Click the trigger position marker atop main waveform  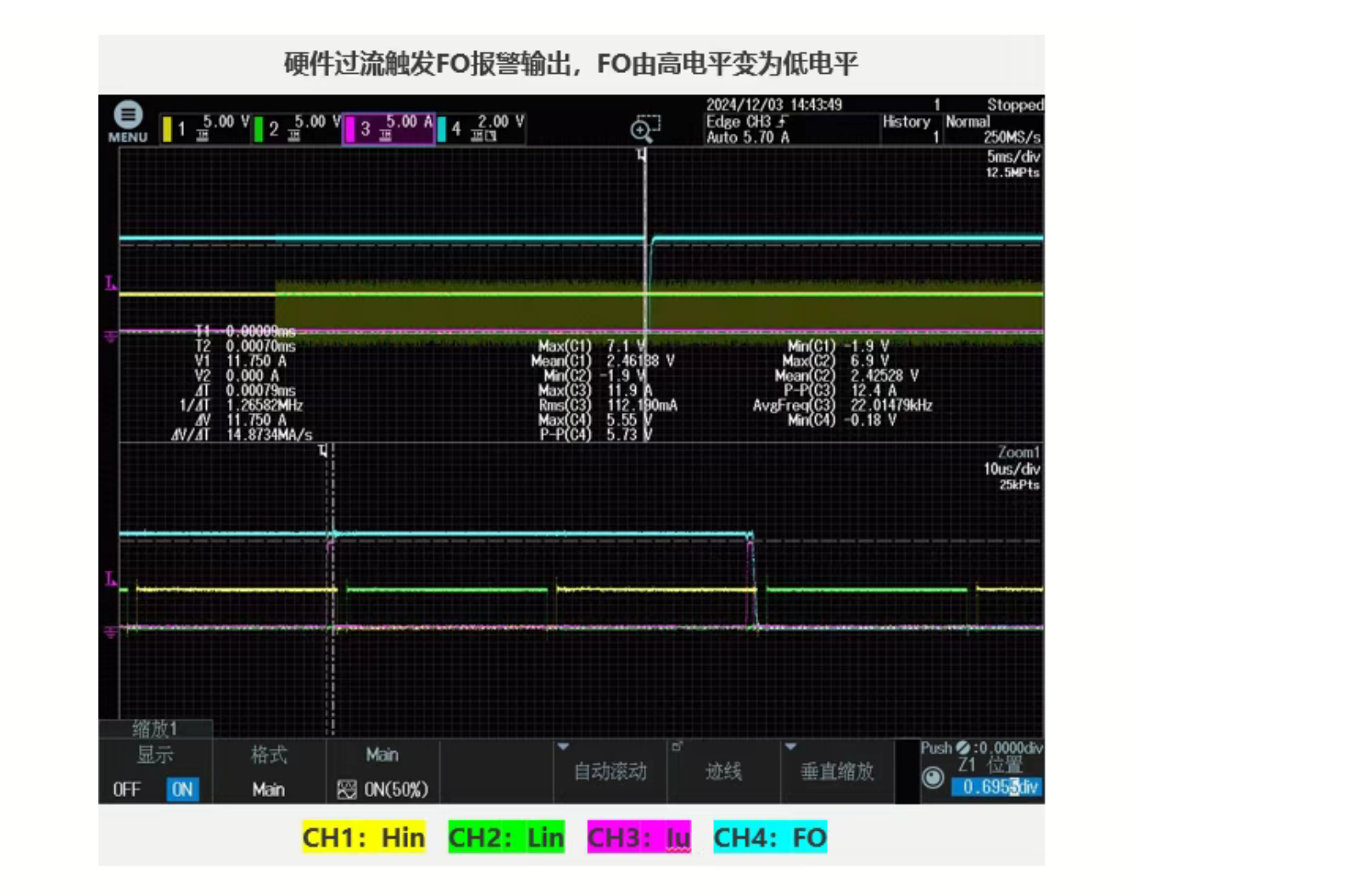coord(642,154)
